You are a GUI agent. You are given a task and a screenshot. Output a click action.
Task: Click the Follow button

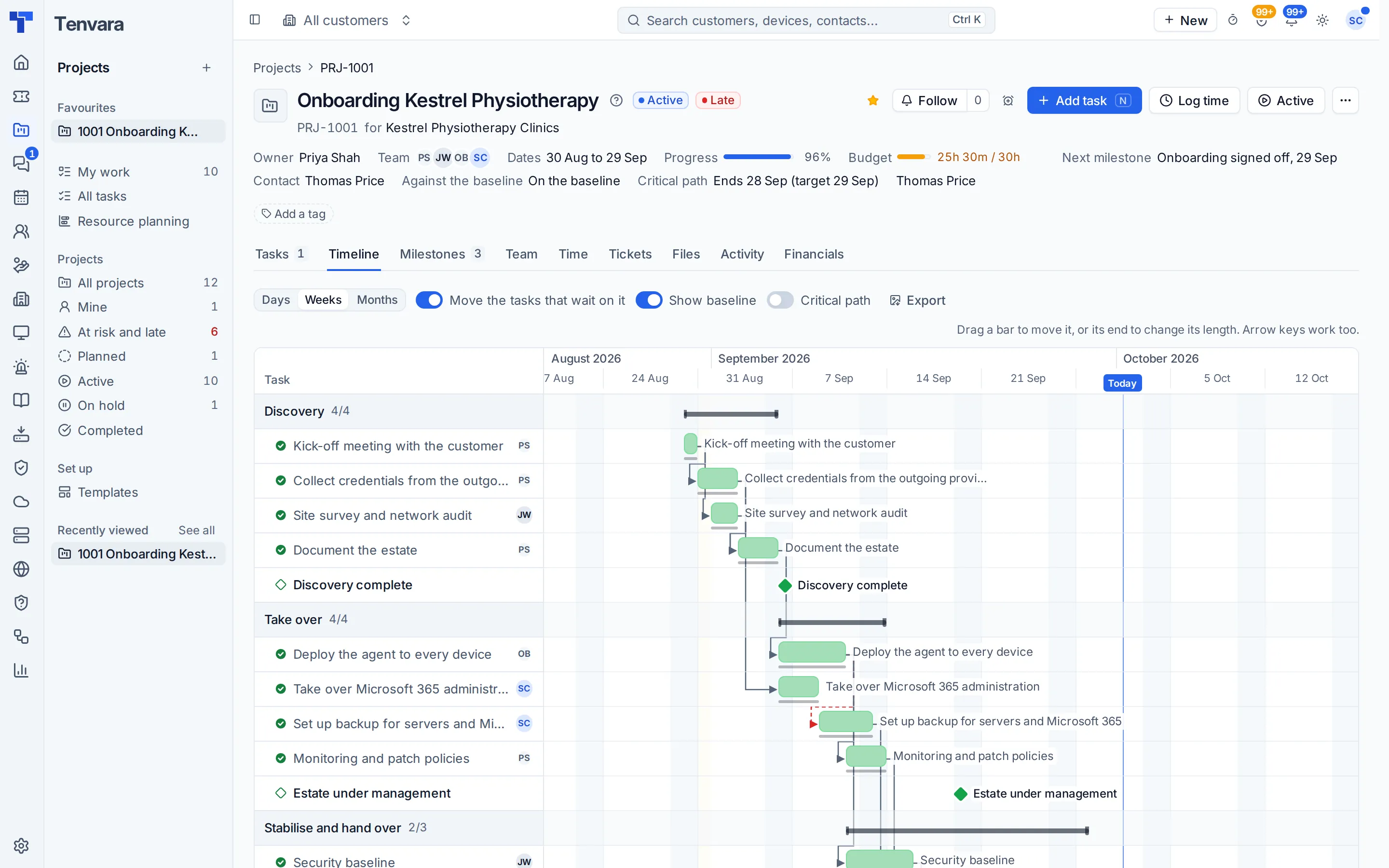pyautogui.click(x=929, y=100)
